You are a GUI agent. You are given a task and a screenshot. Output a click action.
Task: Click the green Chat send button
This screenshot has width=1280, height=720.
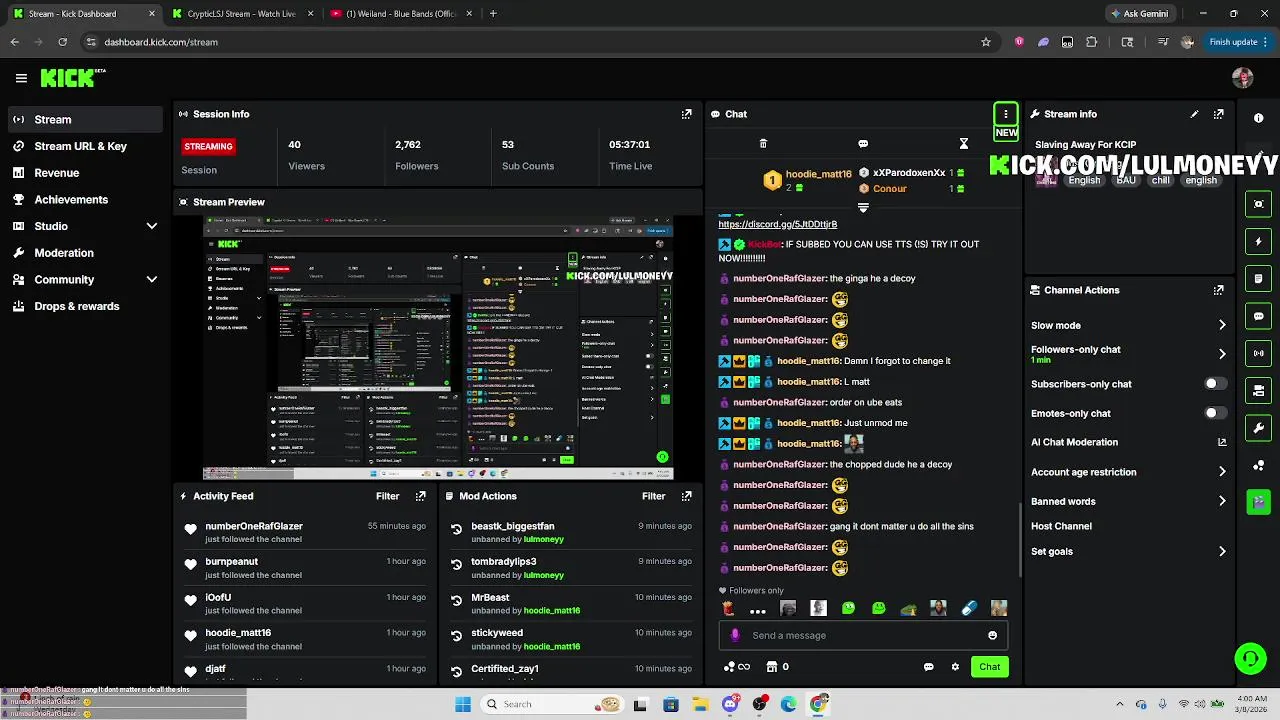coord(989,667)
